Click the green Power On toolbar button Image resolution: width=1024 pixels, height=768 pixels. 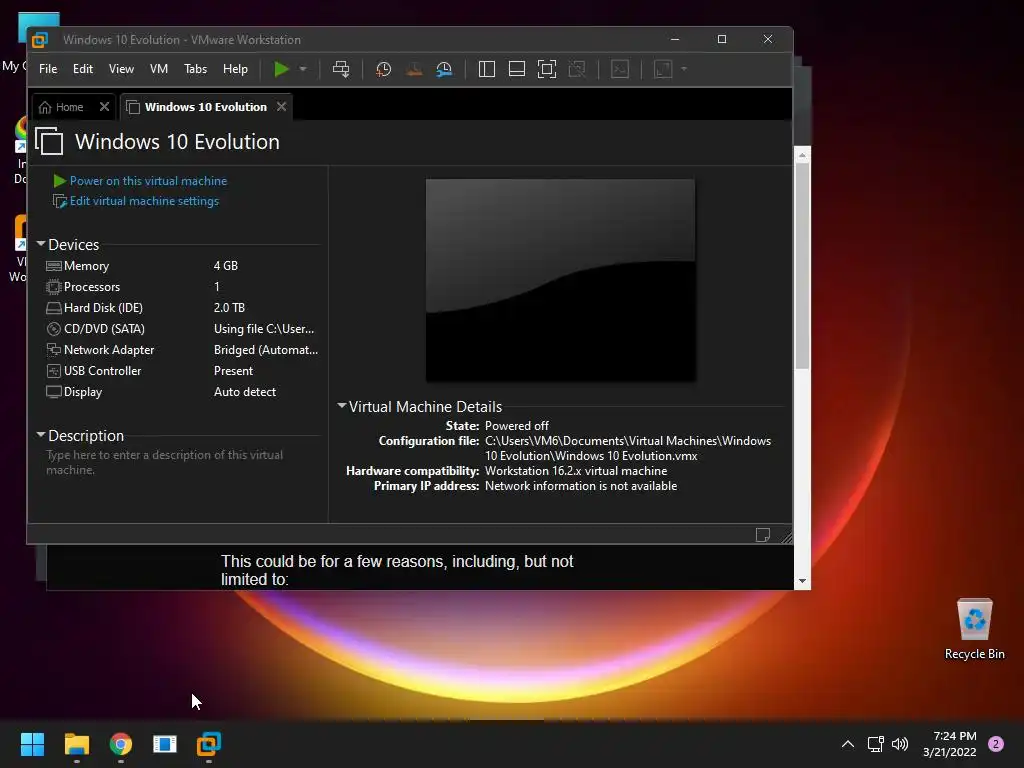coord(281,69)
